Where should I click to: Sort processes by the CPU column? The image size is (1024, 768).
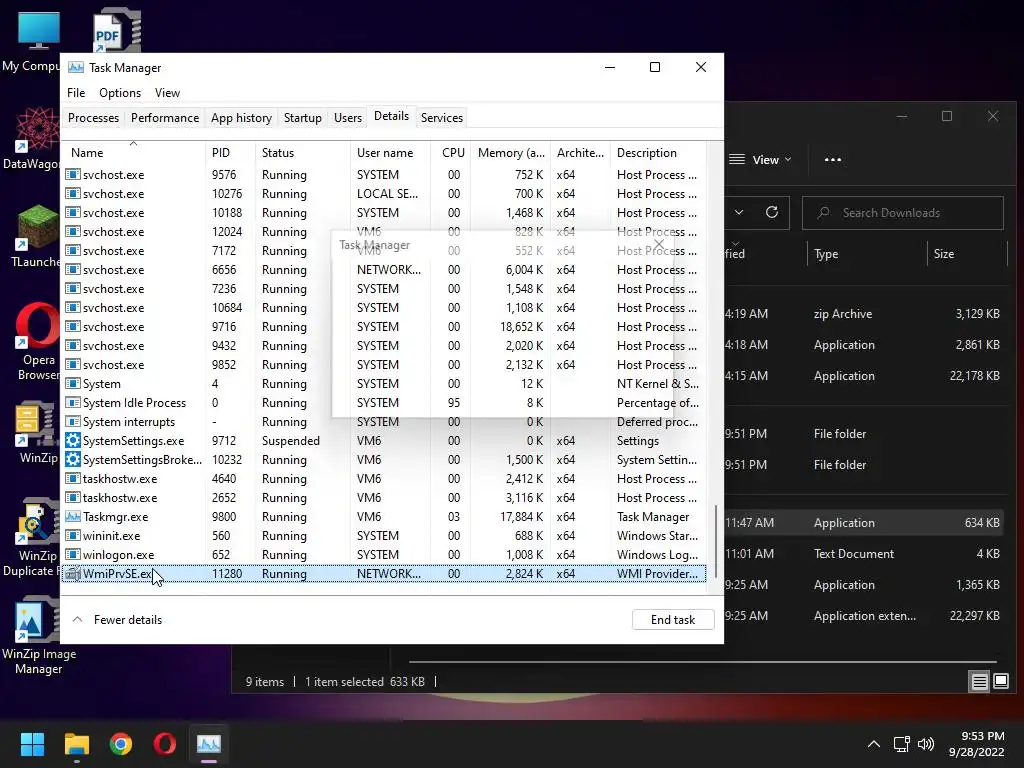pyautogui.click(x=451, y=153)
